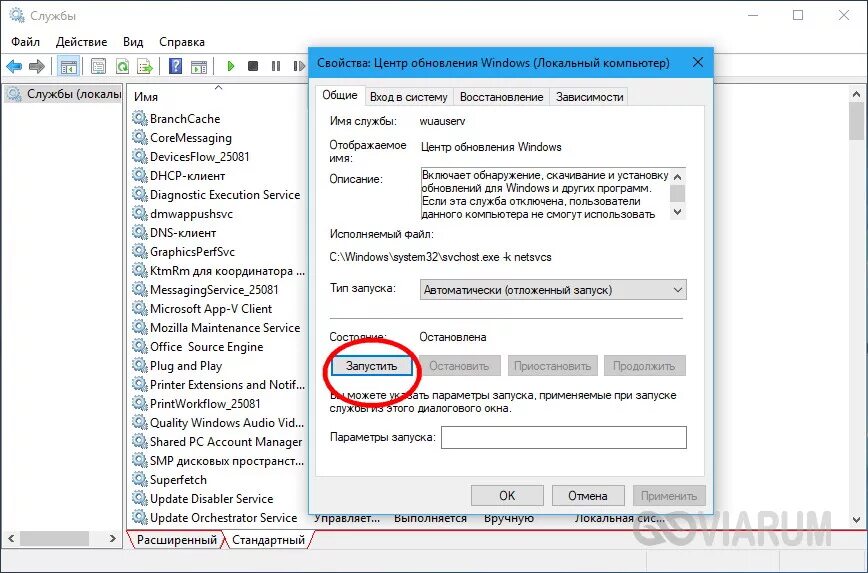
Task: Select the Общие tab
Action: (340, 95)
